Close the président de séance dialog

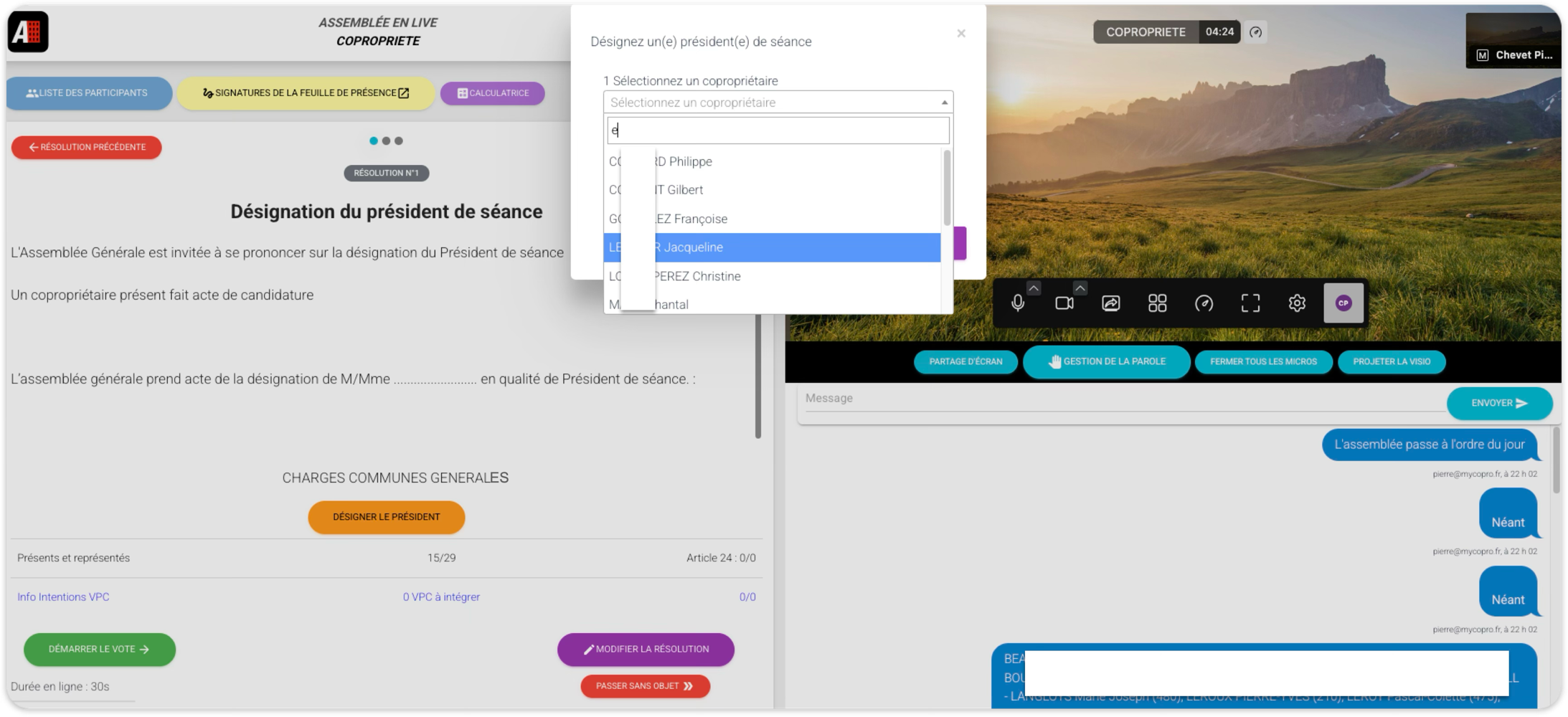961,34
